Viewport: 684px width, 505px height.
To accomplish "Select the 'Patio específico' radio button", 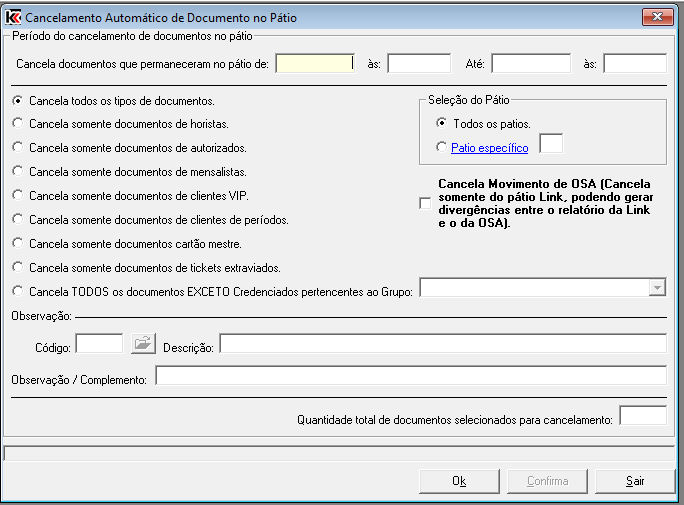I will (442, 148).
